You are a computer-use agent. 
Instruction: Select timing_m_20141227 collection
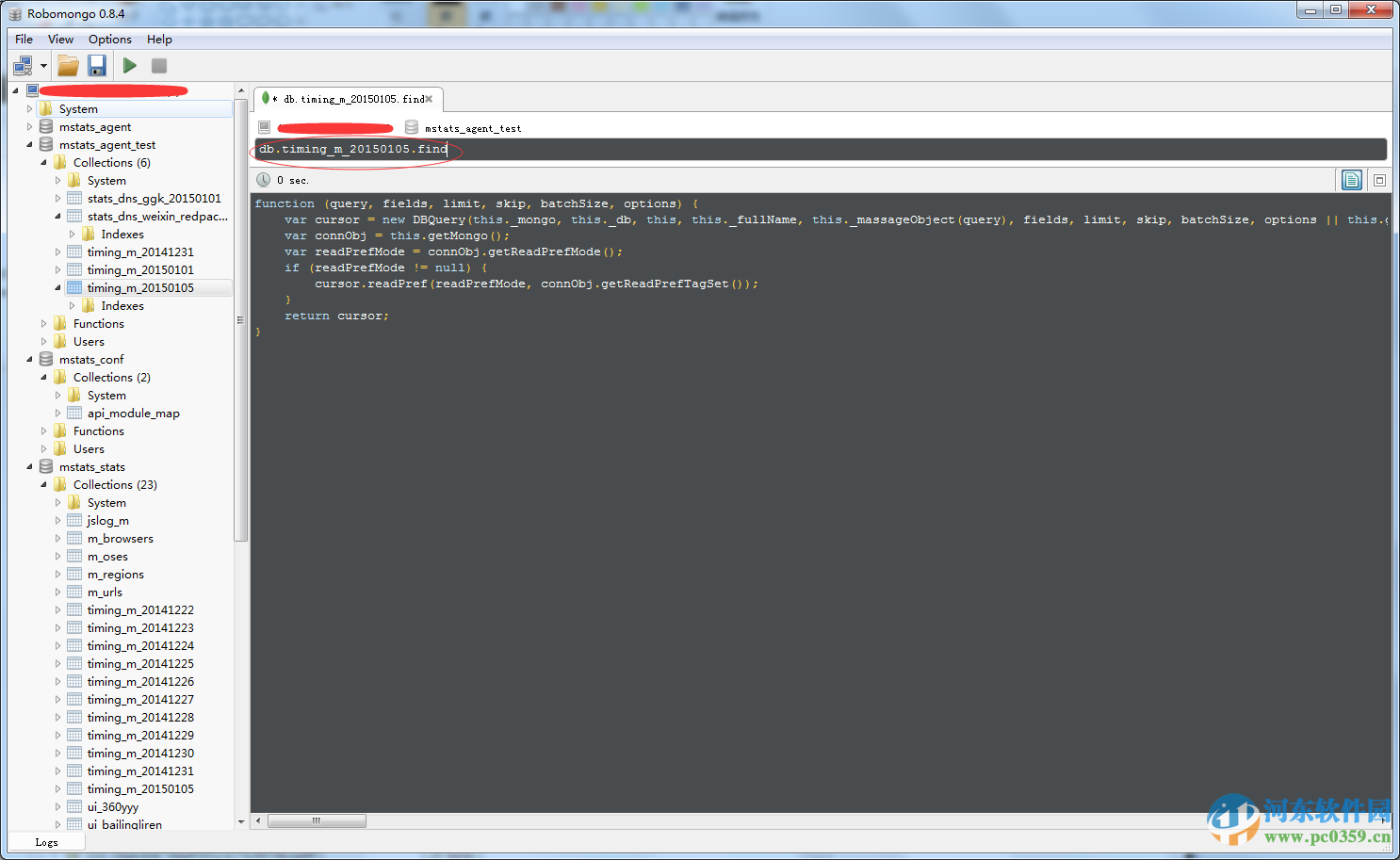click(140, 700)
